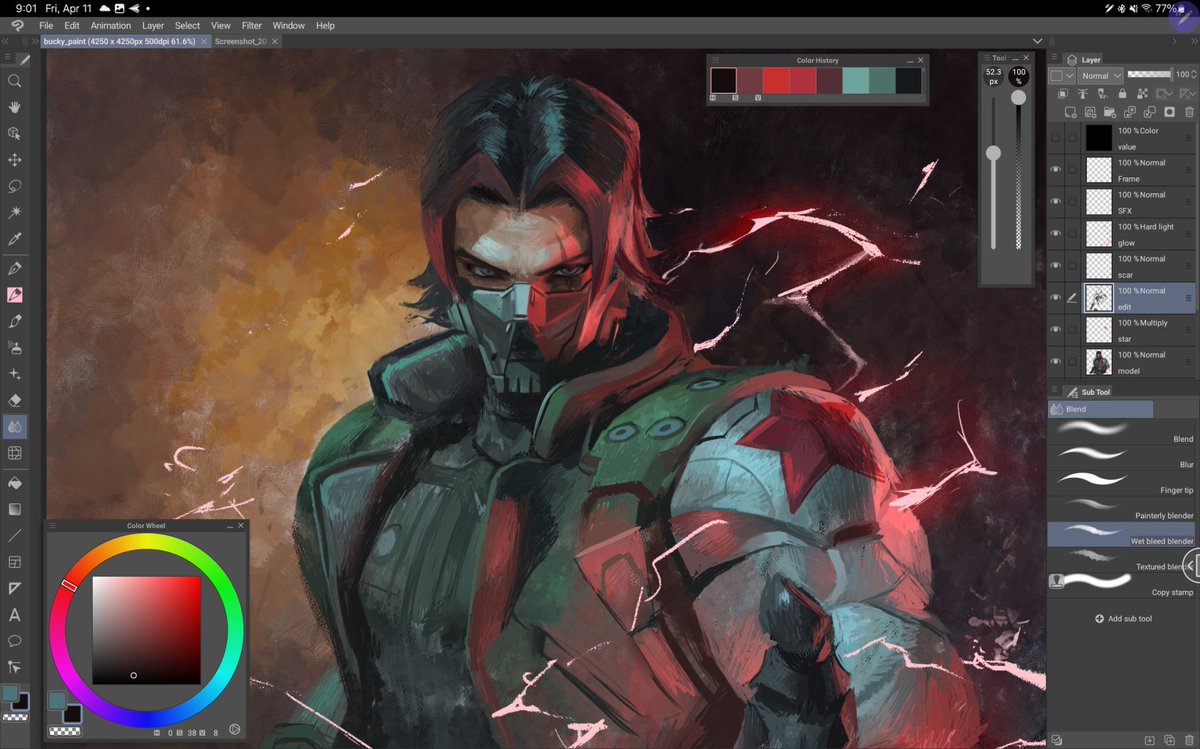Toggle visibility of the glow layer
This screenshot has height=749, width=1200.
1055,234
